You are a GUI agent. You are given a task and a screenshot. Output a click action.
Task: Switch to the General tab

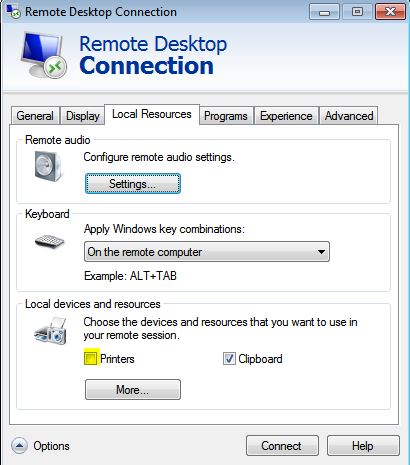[x=35, y=116]
